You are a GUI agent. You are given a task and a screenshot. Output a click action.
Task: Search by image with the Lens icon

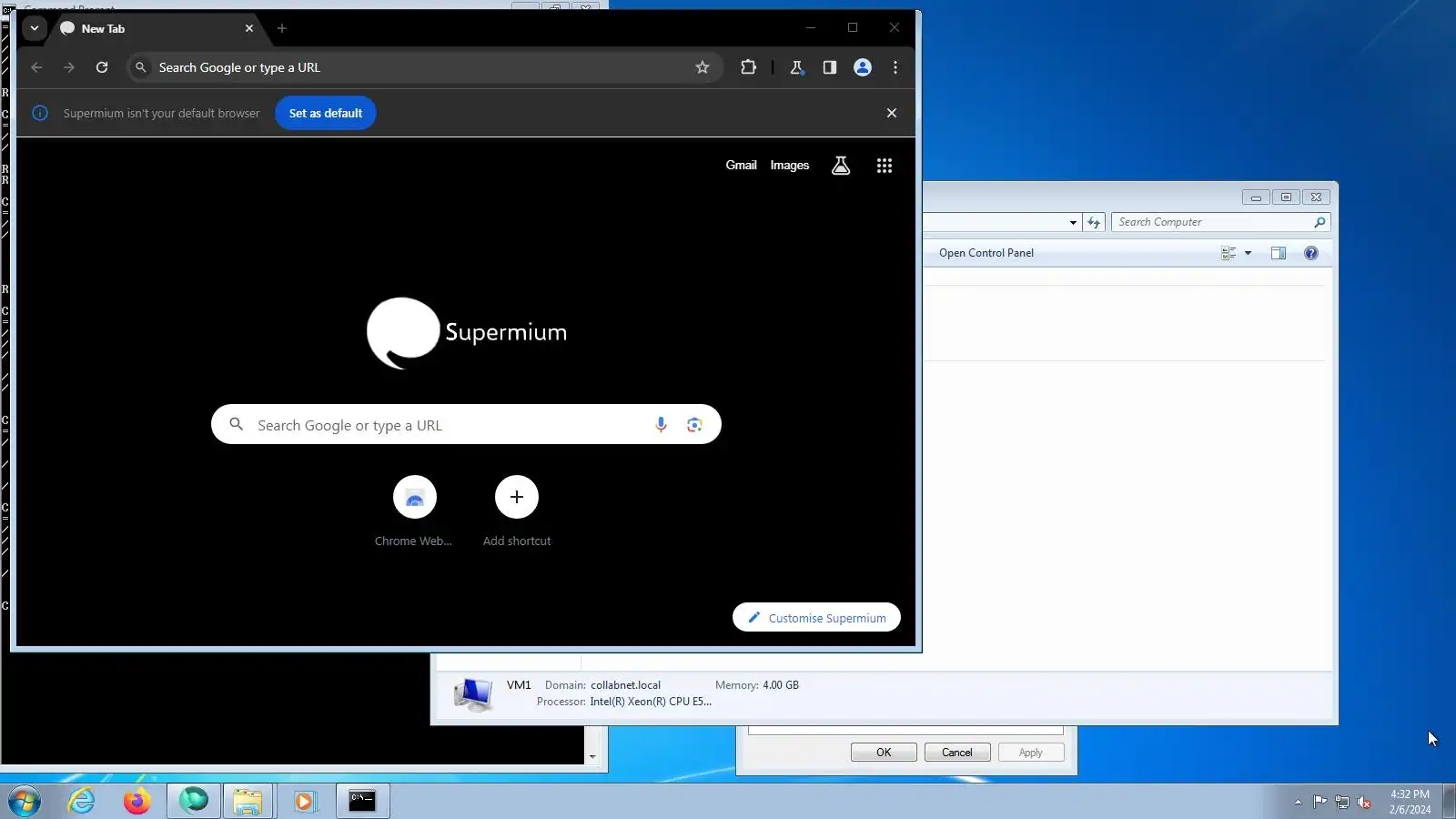[x=694, y=425]
